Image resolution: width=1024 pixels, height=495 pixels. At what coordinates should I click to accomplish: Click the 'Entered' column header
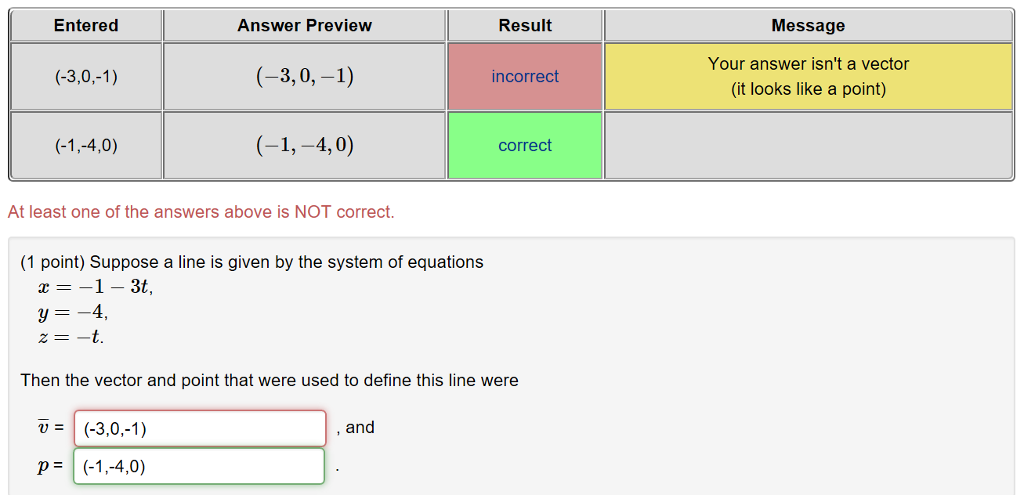coord(86,25)
